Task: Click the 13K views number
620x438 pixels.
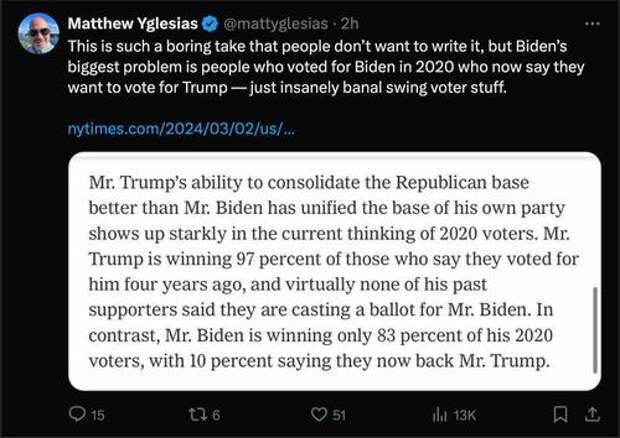Action: point(465,415)
